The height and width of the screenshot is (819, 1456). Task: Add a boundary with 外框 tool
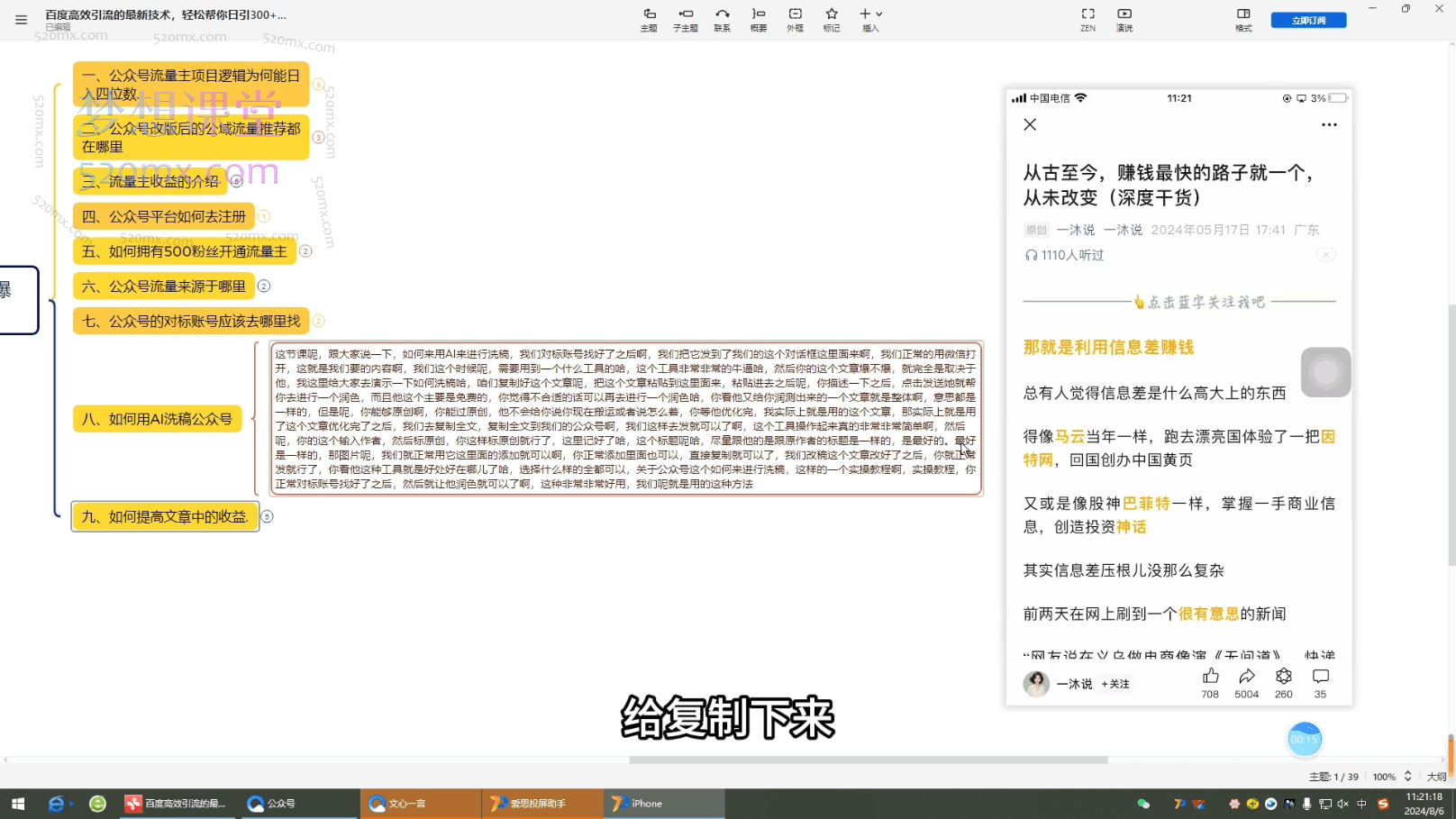(795, 18)
